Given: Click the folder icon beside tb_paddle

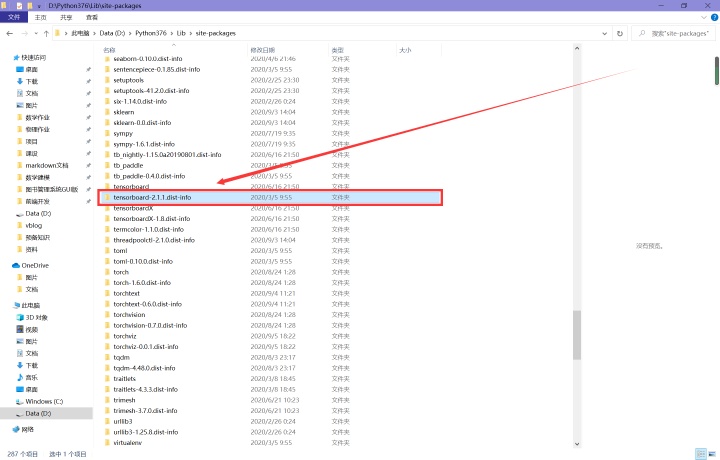Looking at the screenshot, I should [x=107, y=165].
